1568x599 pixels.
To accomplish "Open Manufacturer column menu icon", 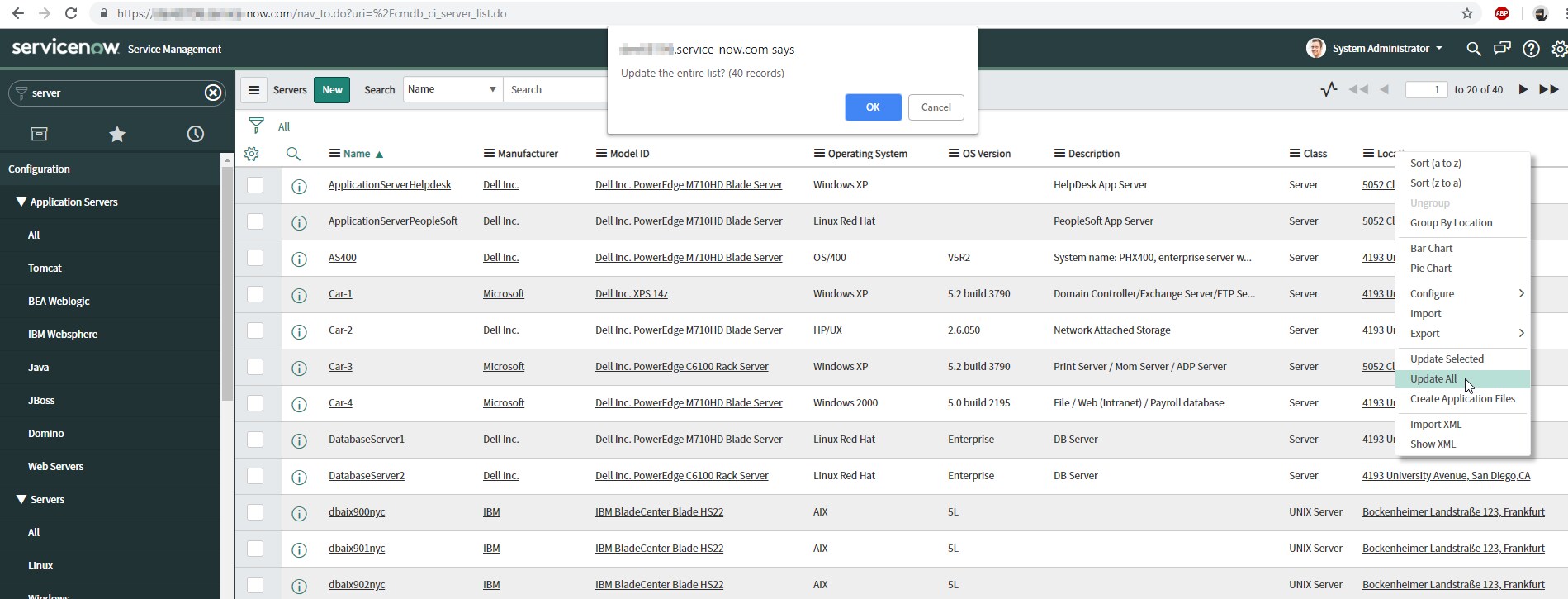I will click(489, 154).
